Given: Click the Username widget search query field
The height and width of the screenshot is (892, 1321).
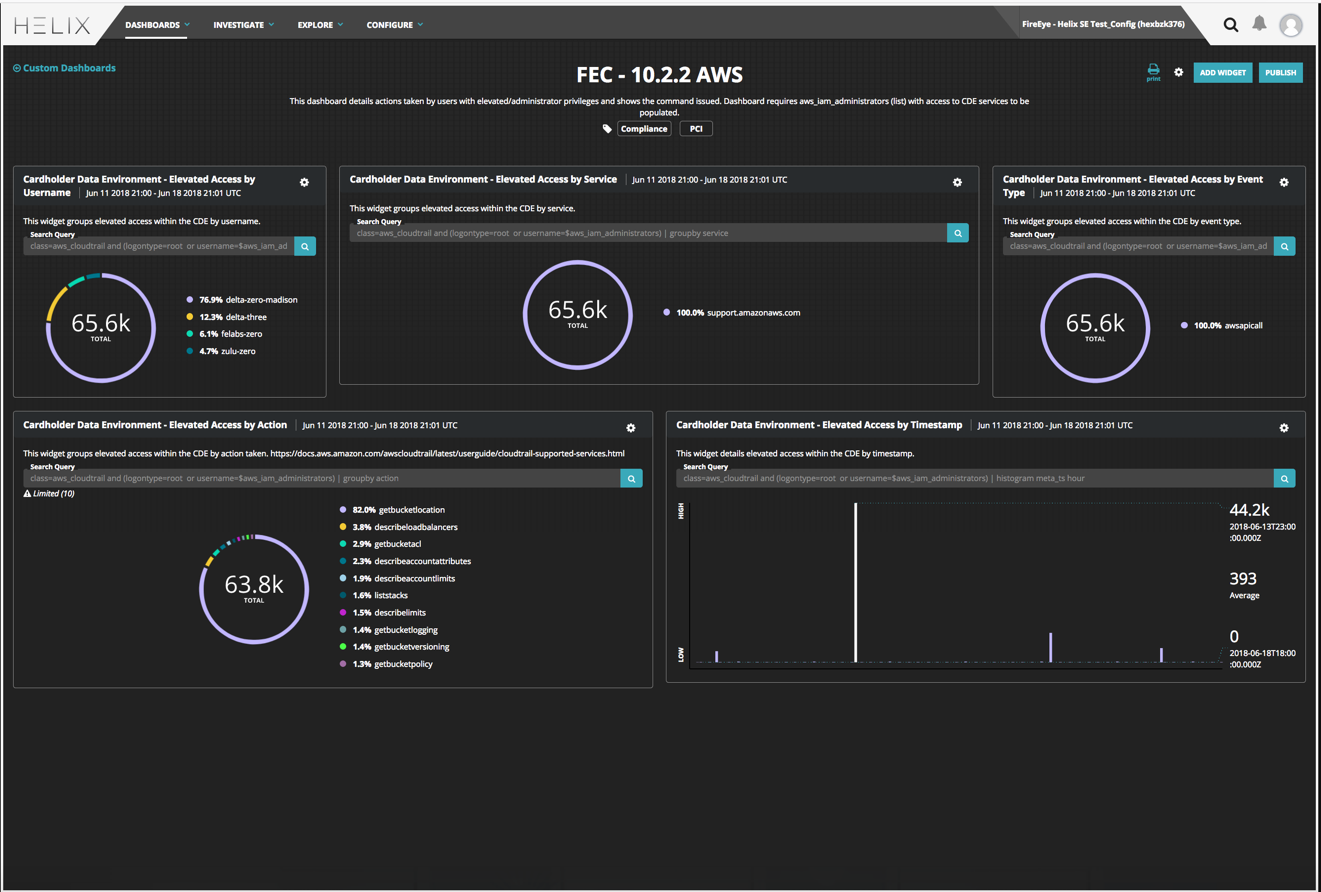Looking at the screenshot, I should click(159, 246).
